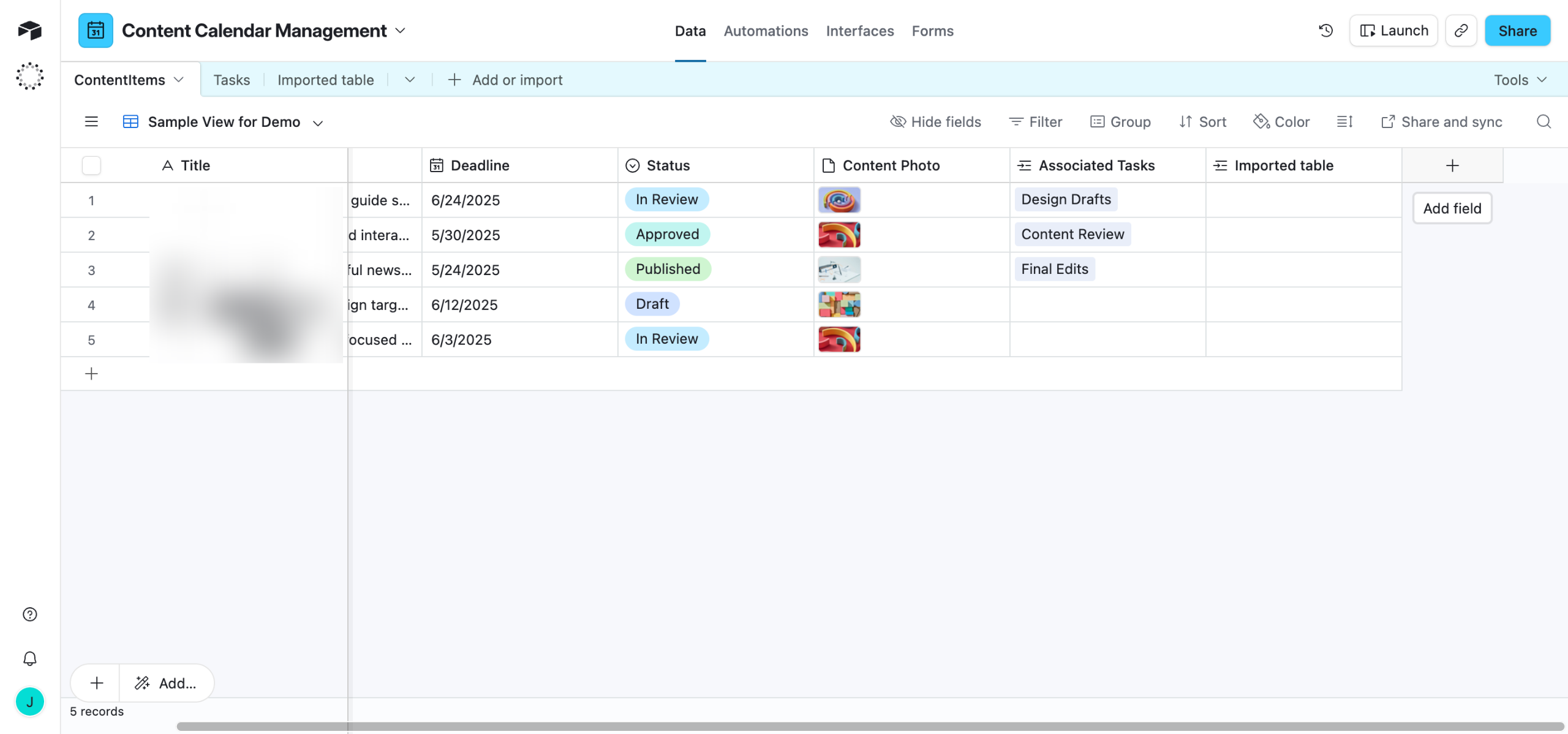Tick the select-all records checkbox

pyautogui.click(x=91, y=165)
